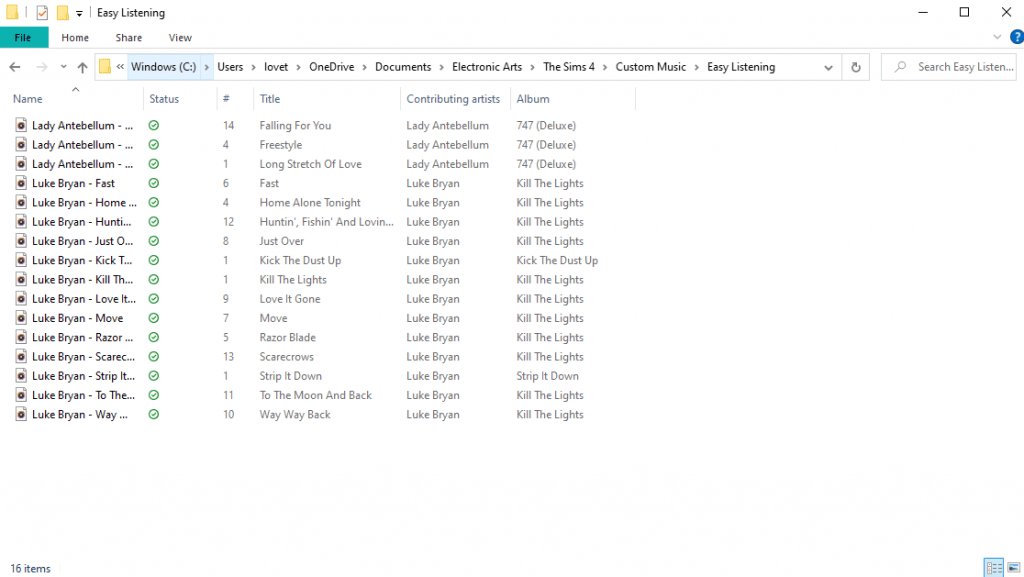Select Luke Bryan - Just Over file icon
Screen dimensions: 1024x577
tap(21, 241)
